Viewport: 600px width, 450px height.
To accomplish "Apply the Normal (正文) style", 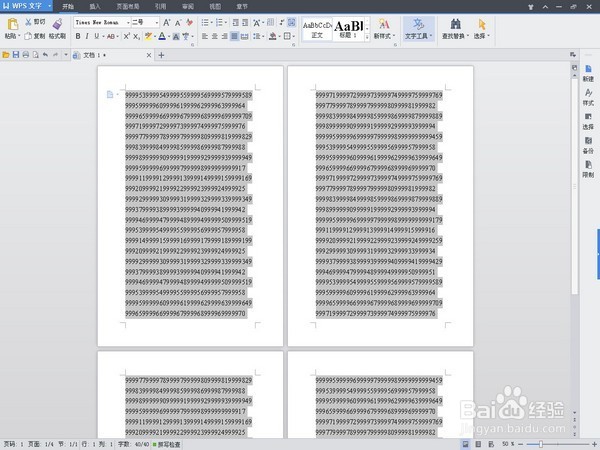I will tap(317, 29).
